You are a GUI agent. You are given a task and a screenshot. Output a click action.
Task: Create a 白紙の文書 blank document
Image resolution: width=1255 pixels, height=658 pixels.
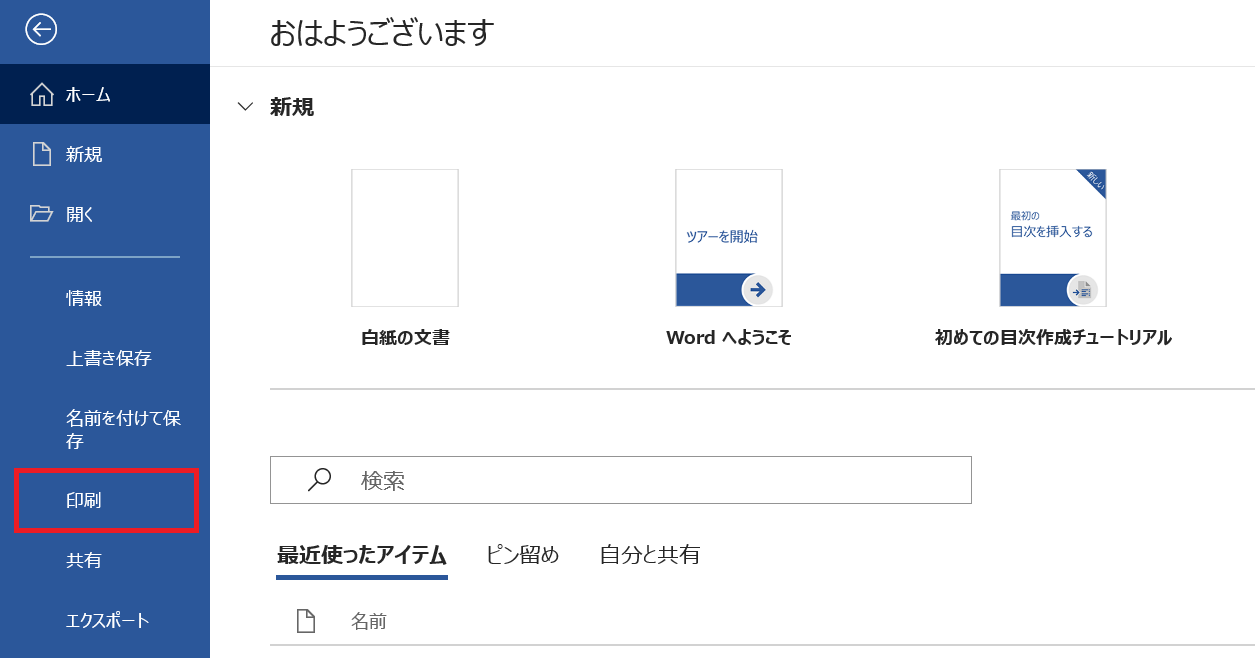tap(405, 238)
